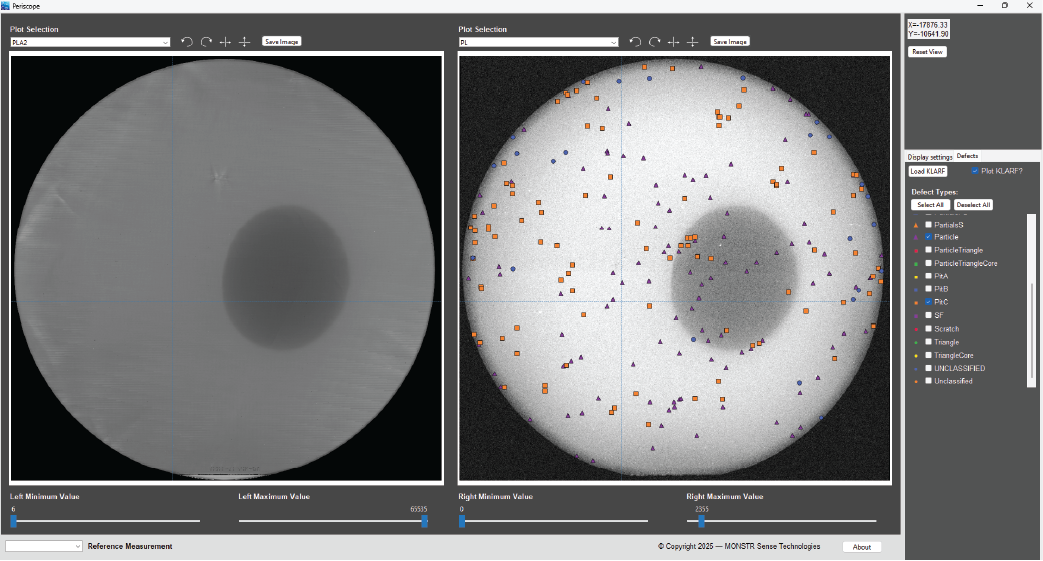Uncheck the Particle defect type checkbox

[x=928, y=237]
